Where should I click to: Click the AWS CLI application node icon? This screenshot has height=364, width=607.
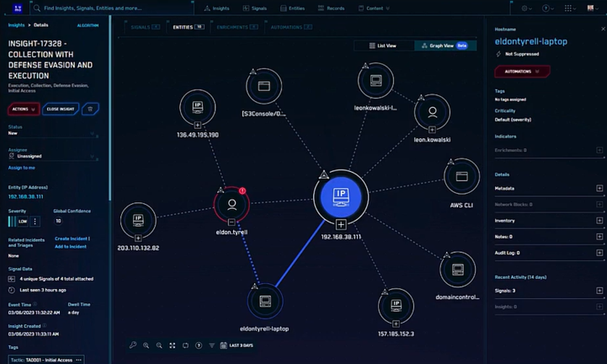tap(461, 177)
